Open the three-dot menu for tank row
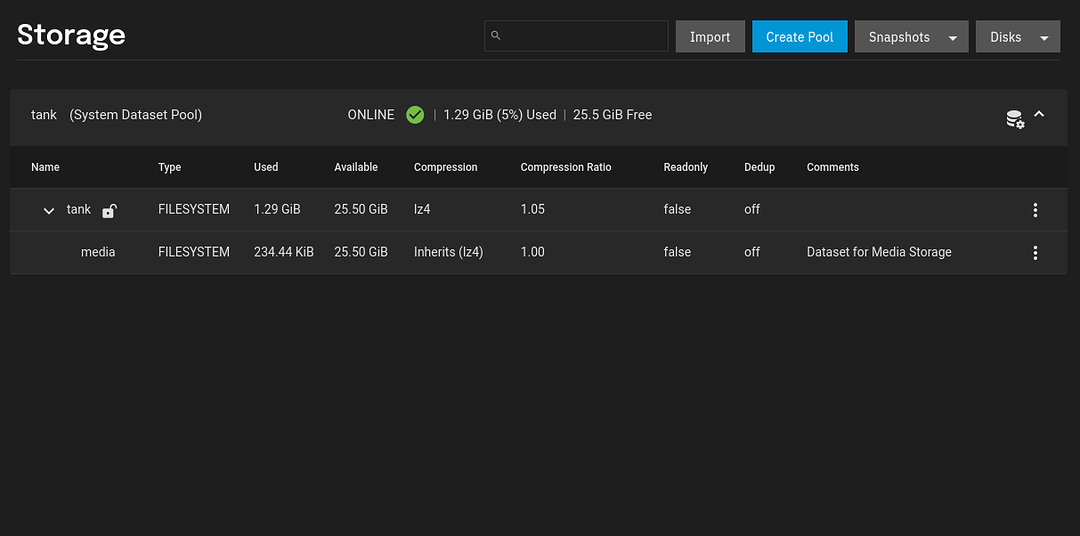Image resolution: width=1080 pixels, height=536 pixels. (x=1035, y=210)
